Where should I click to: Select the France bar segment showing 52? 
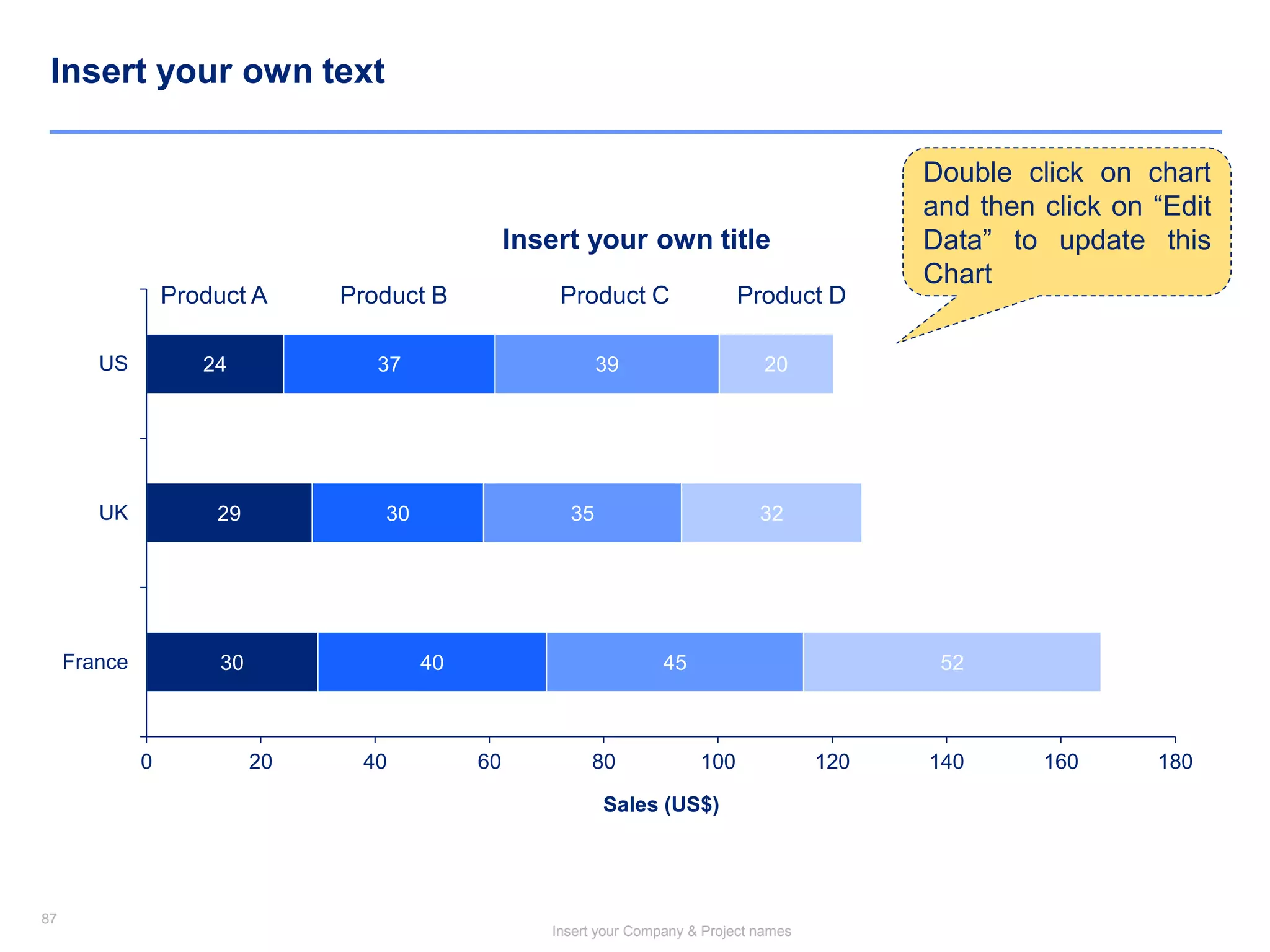click(x=952, y=662)
